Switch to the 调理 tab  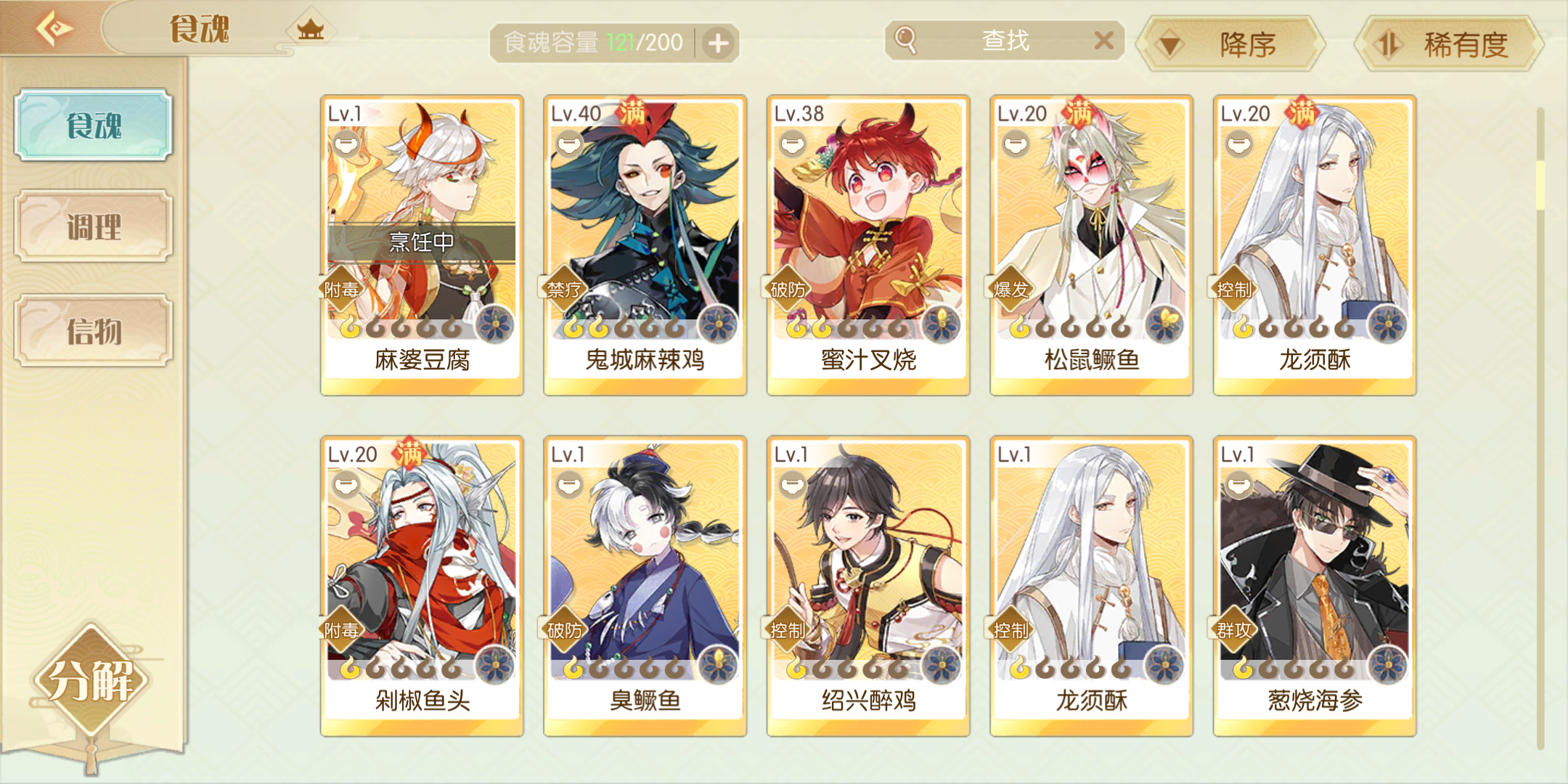(x=94, y=226)
